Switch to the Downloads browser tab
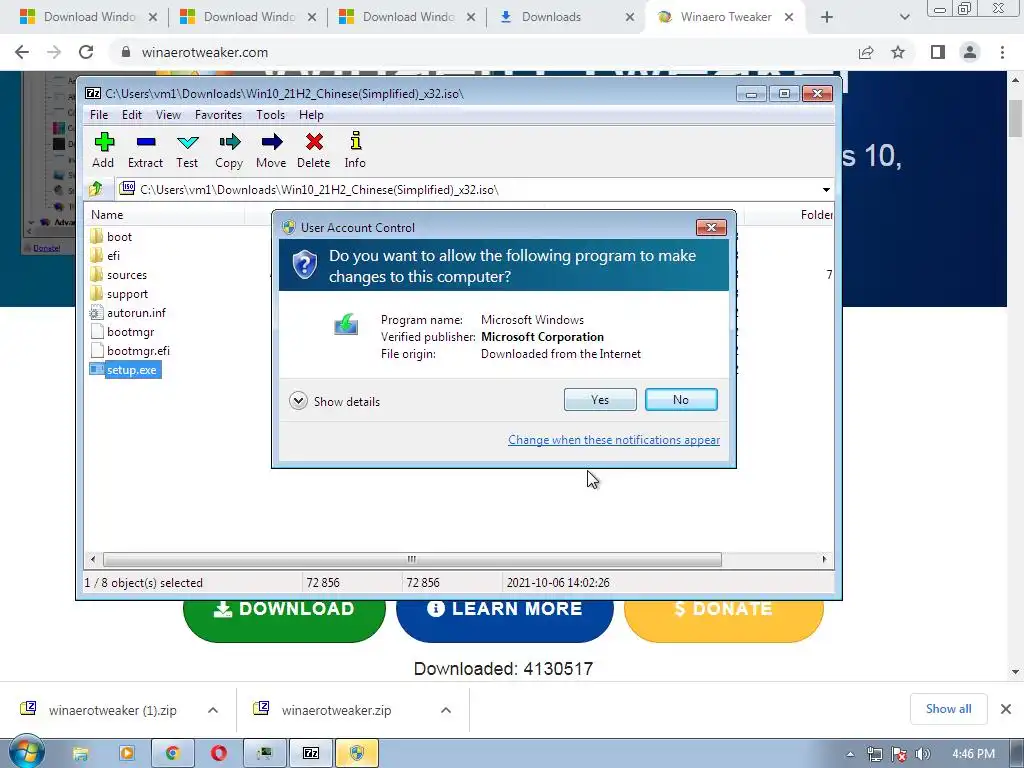 [x=566, y=17]
